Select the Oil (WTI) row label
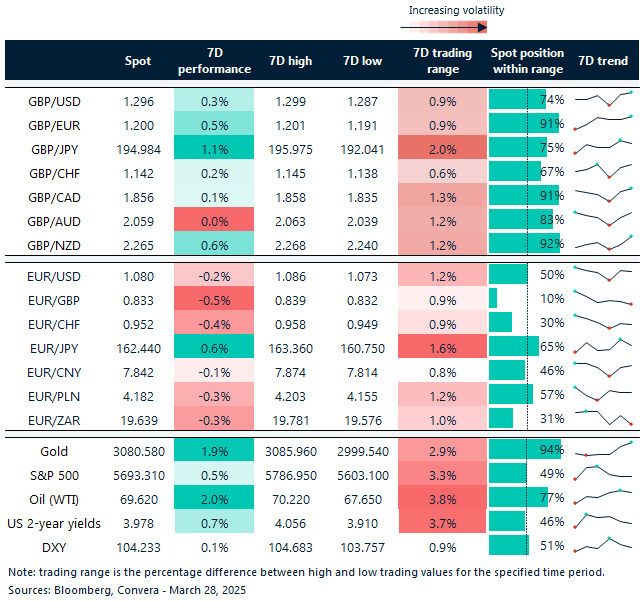The width and height of the screenshot is (643, 601). [x=54, y=500]
